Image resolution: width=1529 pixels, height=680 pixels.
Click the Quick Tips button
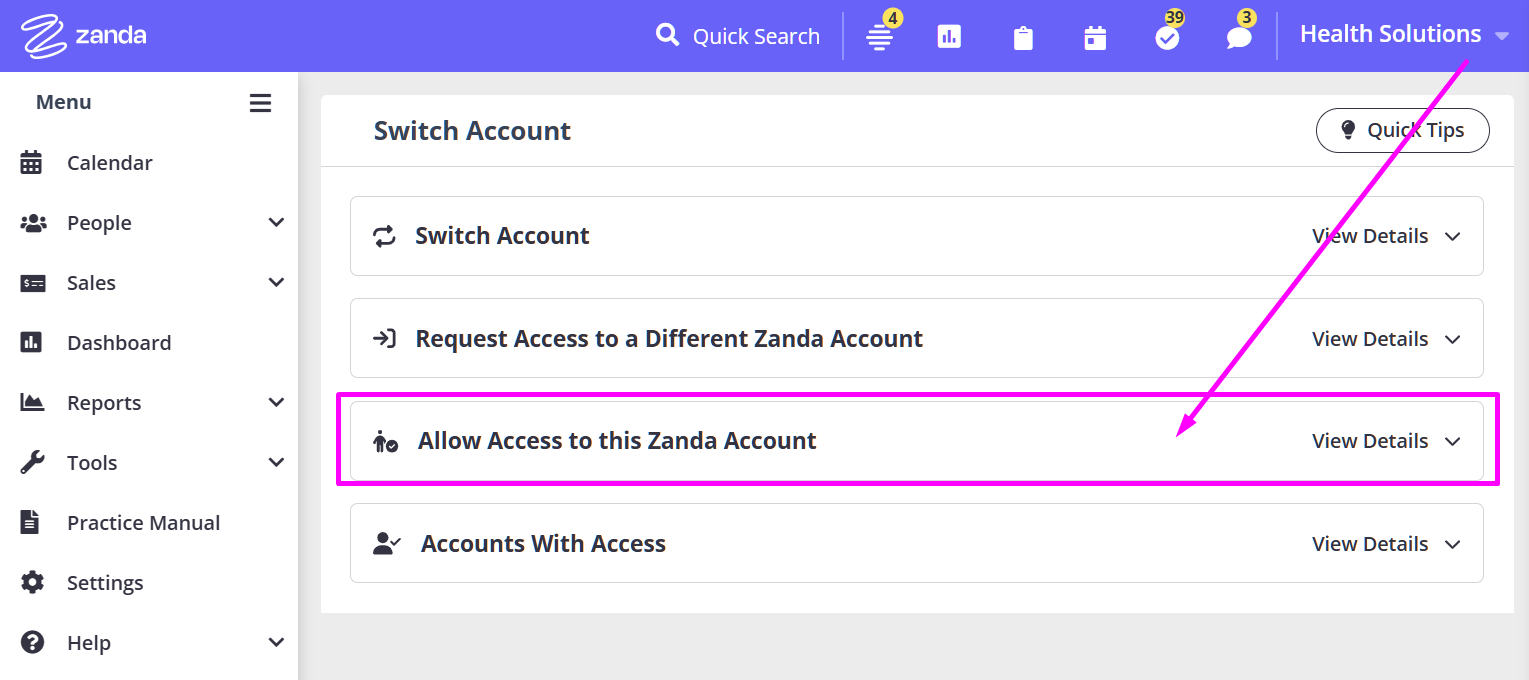pos(1402,130)
